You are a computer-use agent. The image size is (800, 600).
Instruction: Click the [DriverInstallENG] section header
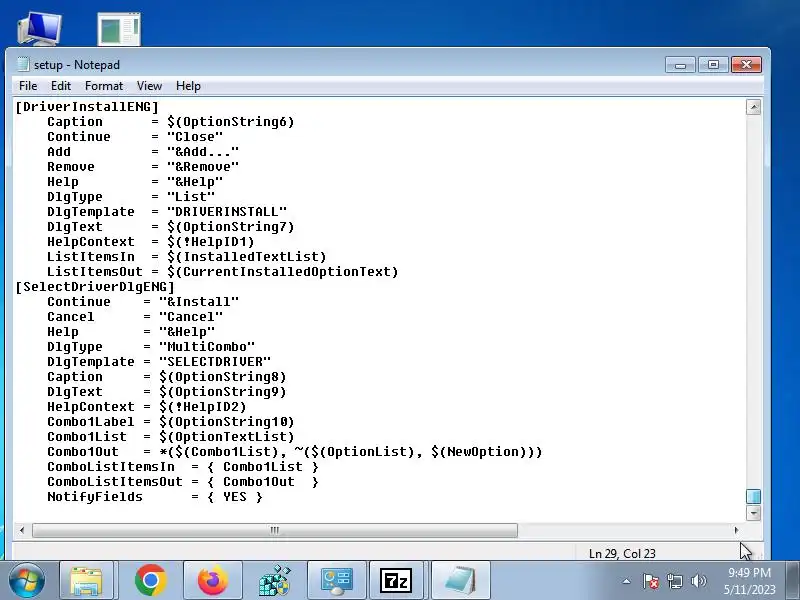[87, 107]
